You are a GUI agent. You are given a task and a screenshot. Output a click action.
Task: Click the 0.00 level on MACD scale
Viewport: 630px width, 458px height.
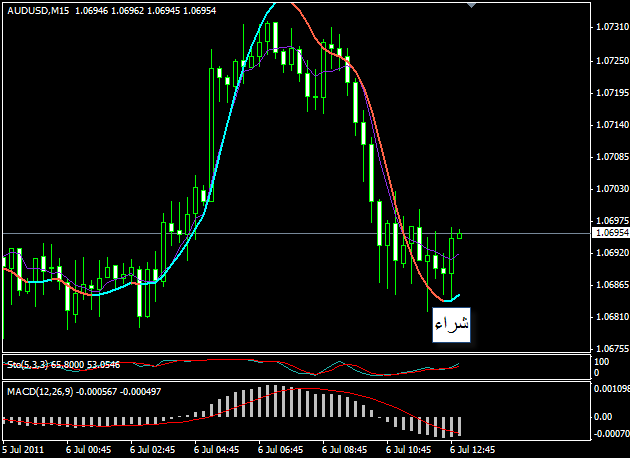[603, 416]
